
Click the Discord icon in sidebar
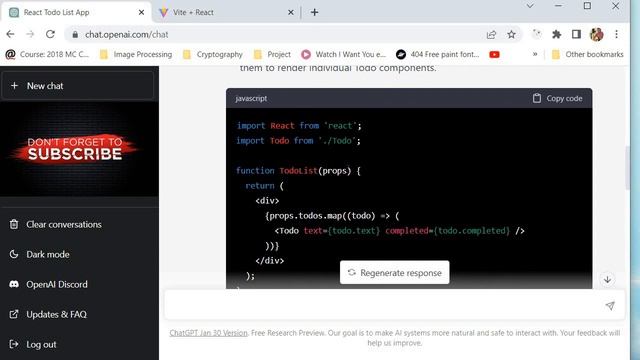14,284
